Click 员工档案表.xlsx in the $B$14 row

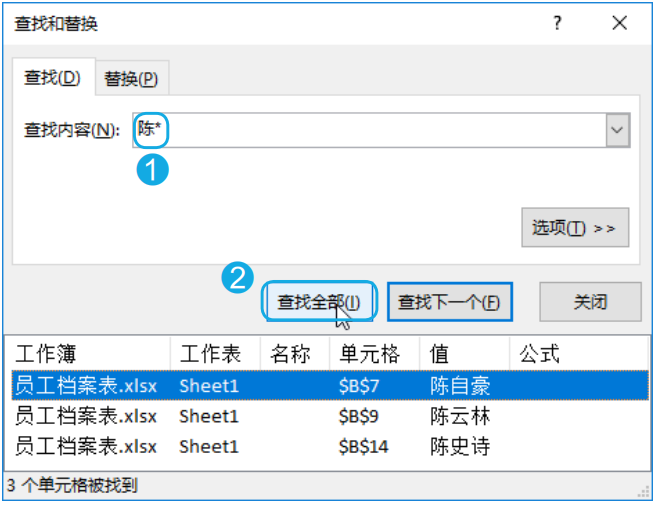click(x=86, y=447)
